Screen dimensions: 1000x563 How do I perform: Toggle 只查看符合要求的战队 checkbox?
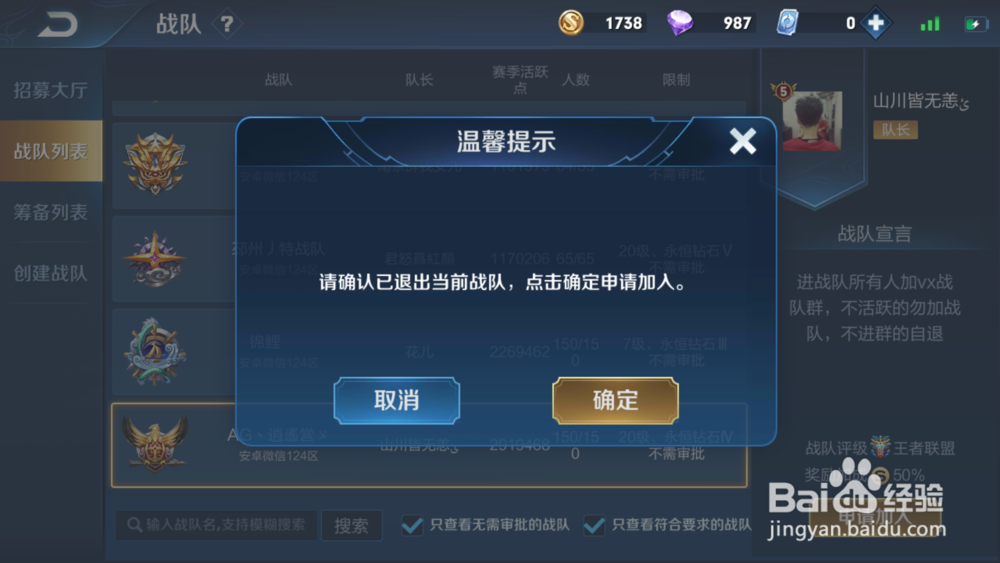click(594, 525)
